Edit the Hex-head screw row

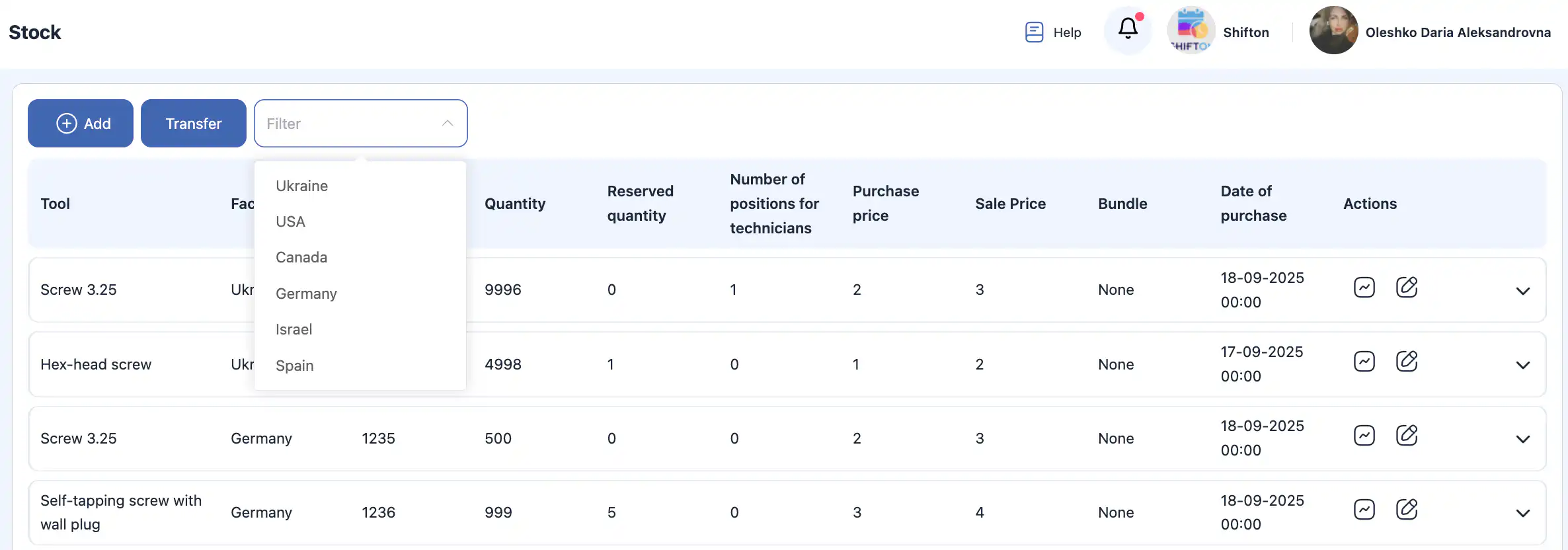pos(1407,362)
